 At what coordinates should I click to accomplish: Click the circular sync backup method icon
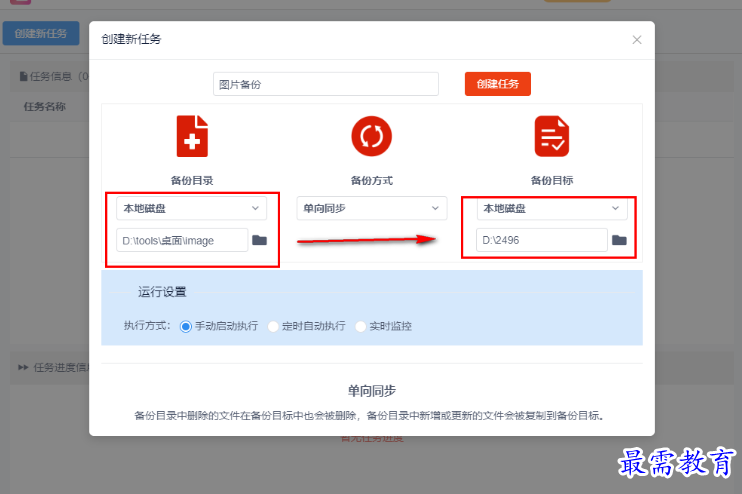[x=371, y=136]
